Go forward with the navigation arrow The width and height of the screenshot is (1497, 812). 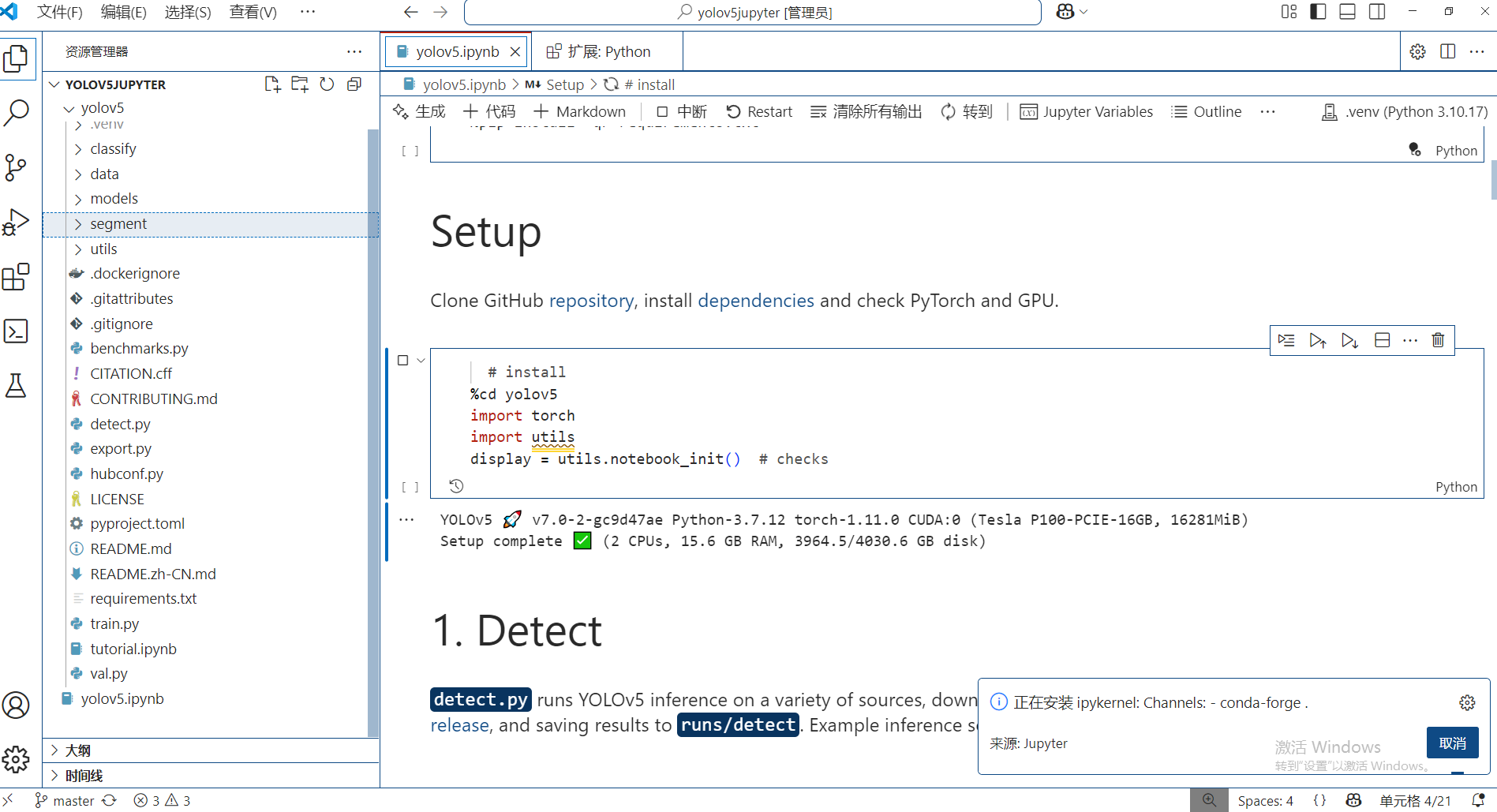[x=440, y=12]
